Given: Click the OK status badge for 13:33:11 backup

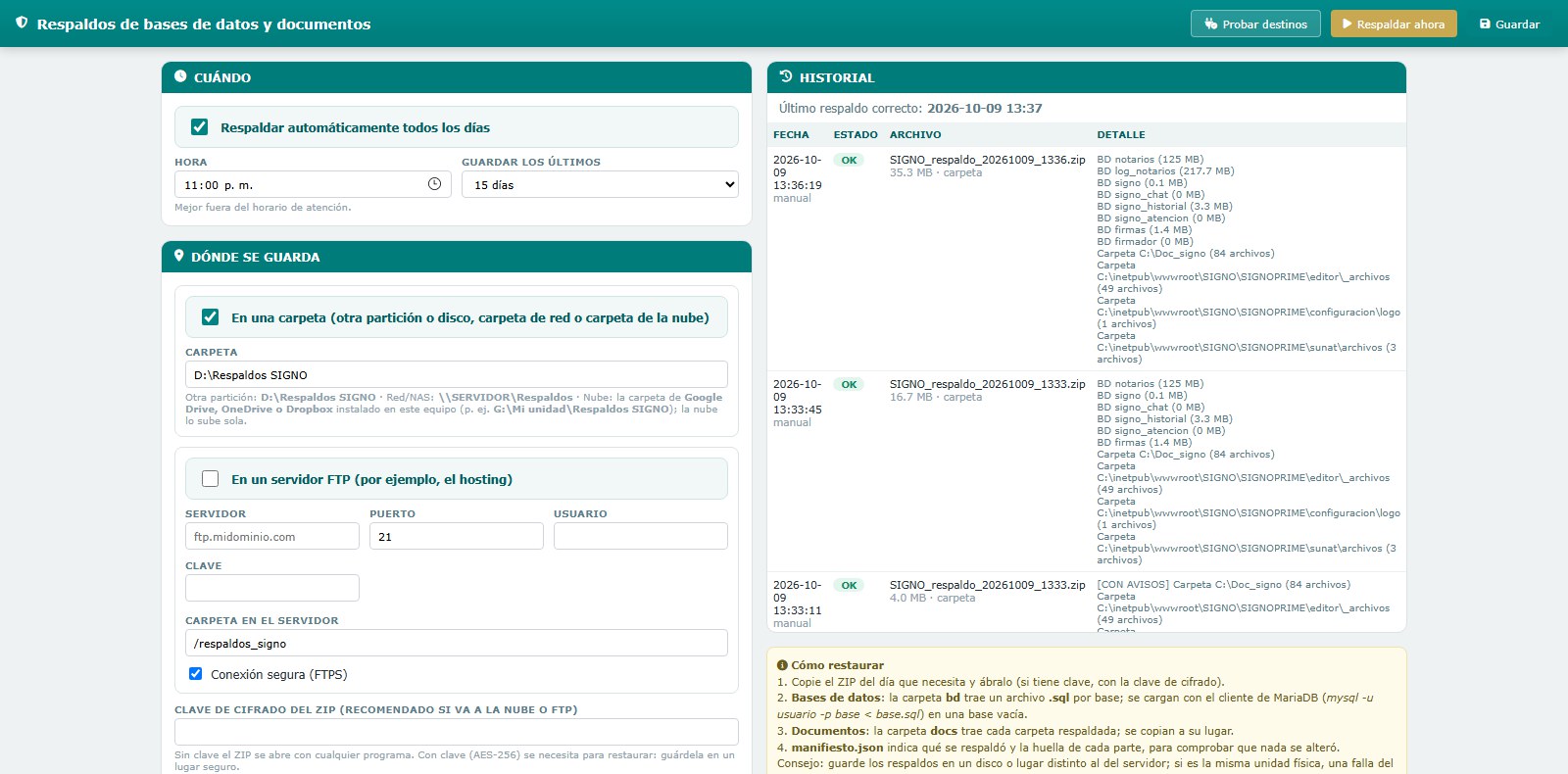Looking at the screenshot, I should pyautogui.click(x=849, y=585).
